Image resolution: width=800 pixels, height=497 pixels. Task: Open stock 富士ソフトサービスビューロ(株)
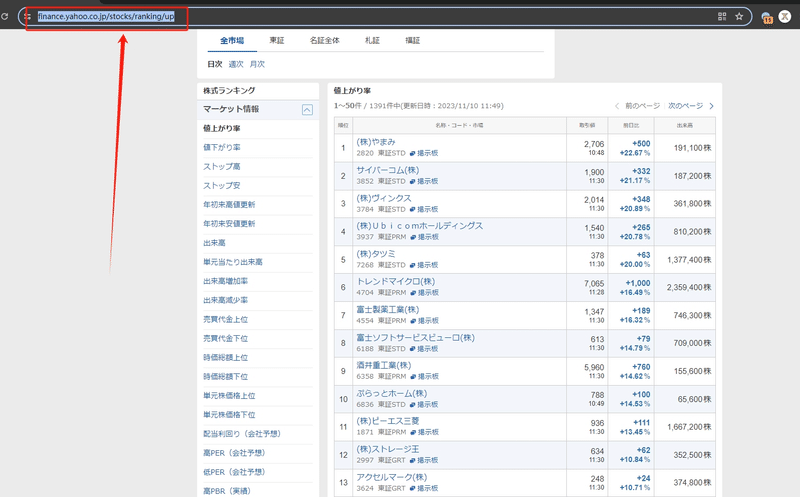415,338
